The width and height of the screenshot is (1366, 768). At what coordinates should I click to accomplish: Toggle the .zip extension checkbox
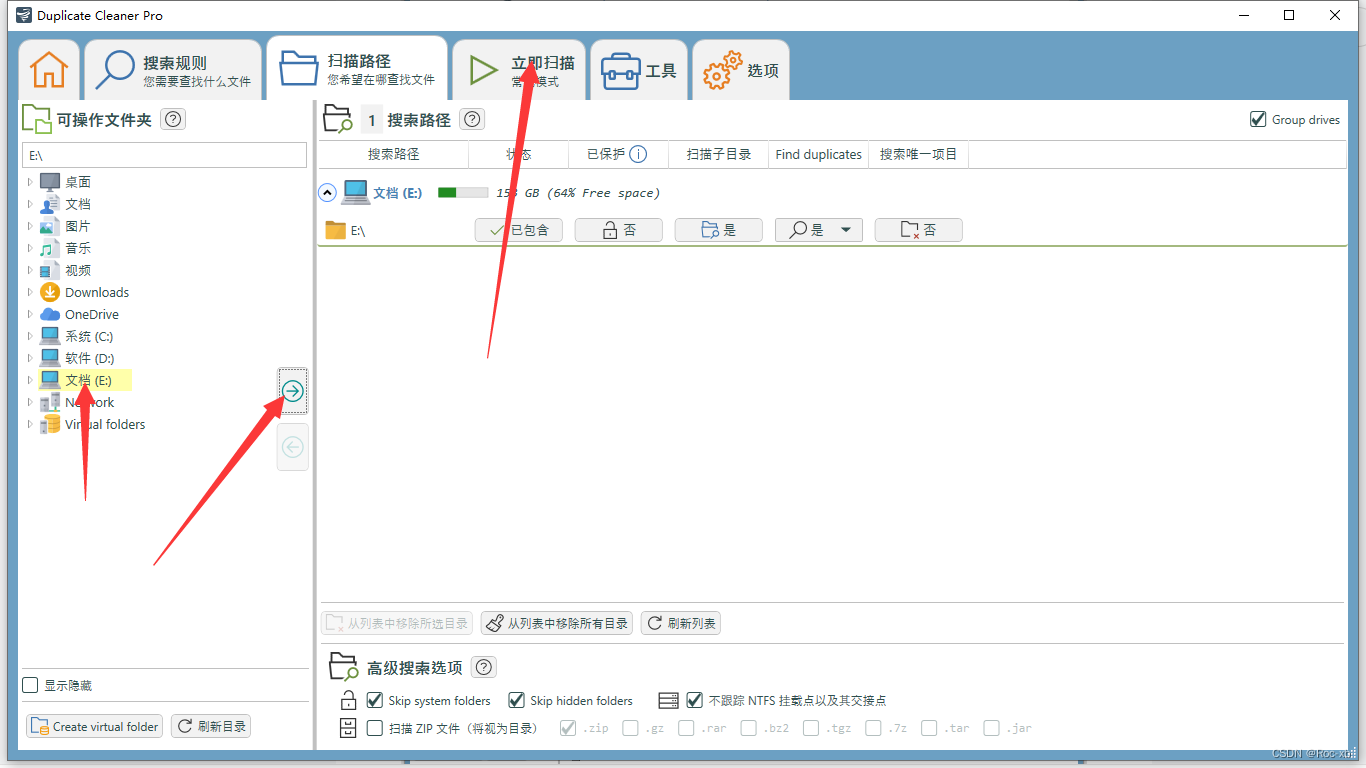(x=569, y=728)
